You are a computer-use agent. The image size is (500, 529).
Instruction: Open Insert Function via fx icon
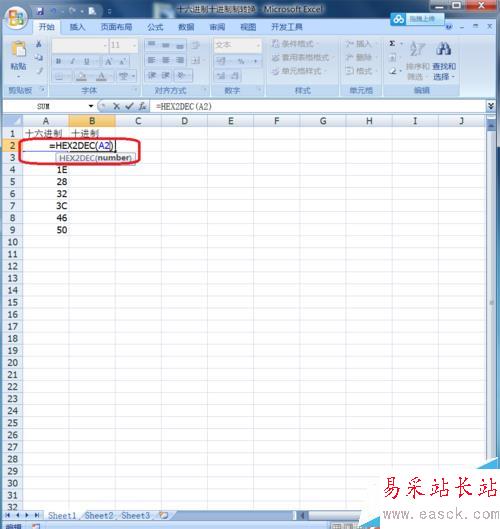pos(143,106)
